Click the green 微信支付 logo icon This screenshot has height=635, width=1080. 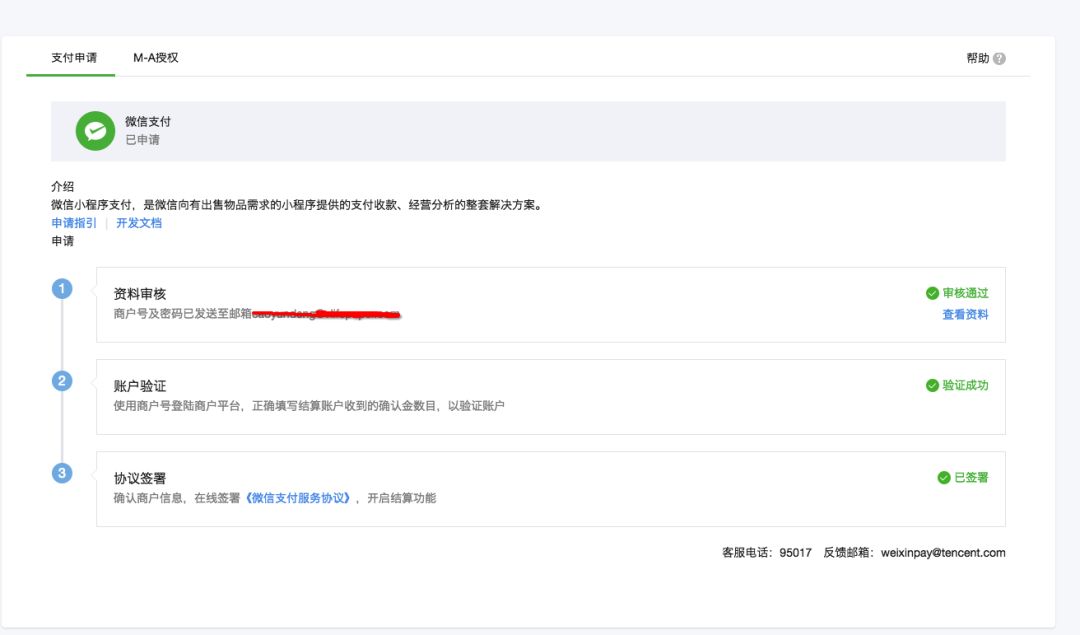(x=95, y=131)
